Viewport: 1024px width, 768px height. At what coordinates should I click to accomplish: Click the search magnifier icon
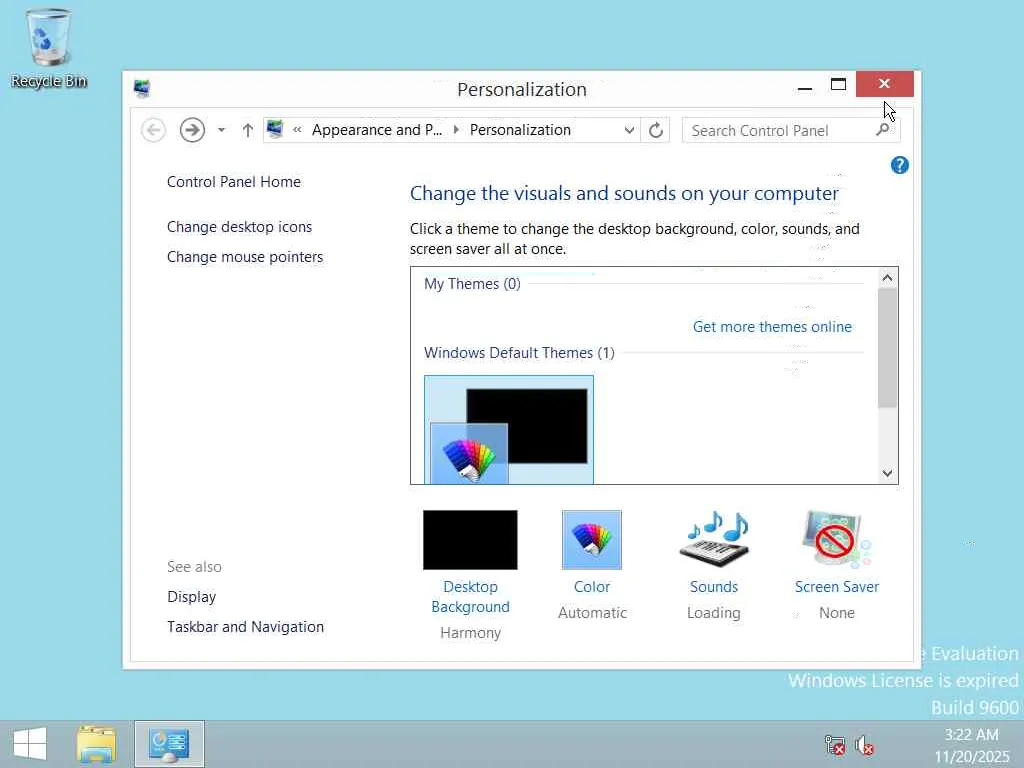882,130
